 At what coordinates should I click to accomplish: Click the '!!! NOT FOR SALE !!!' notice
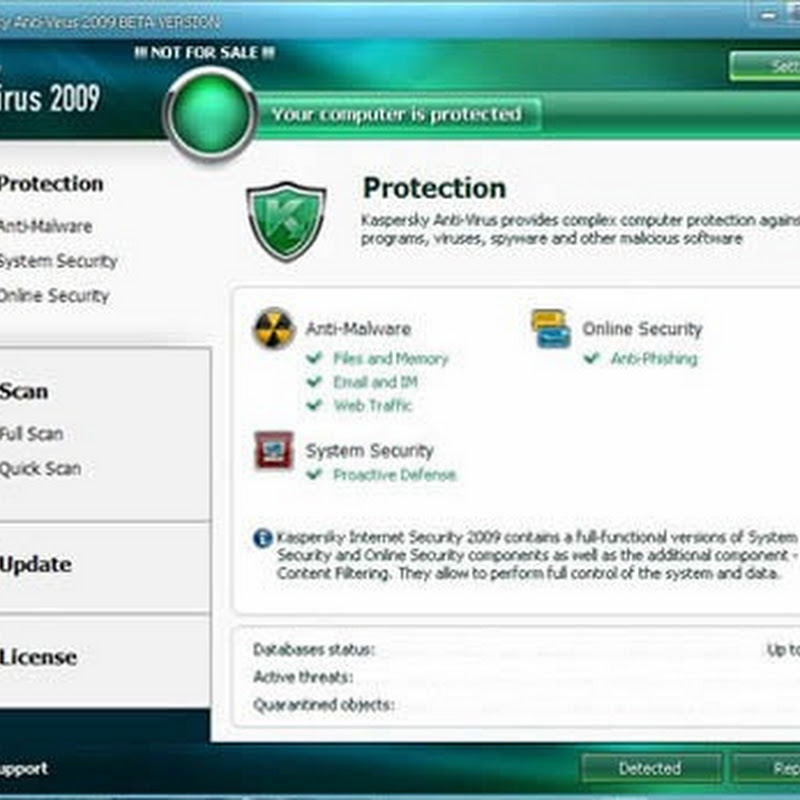click(x=205, y=53)
